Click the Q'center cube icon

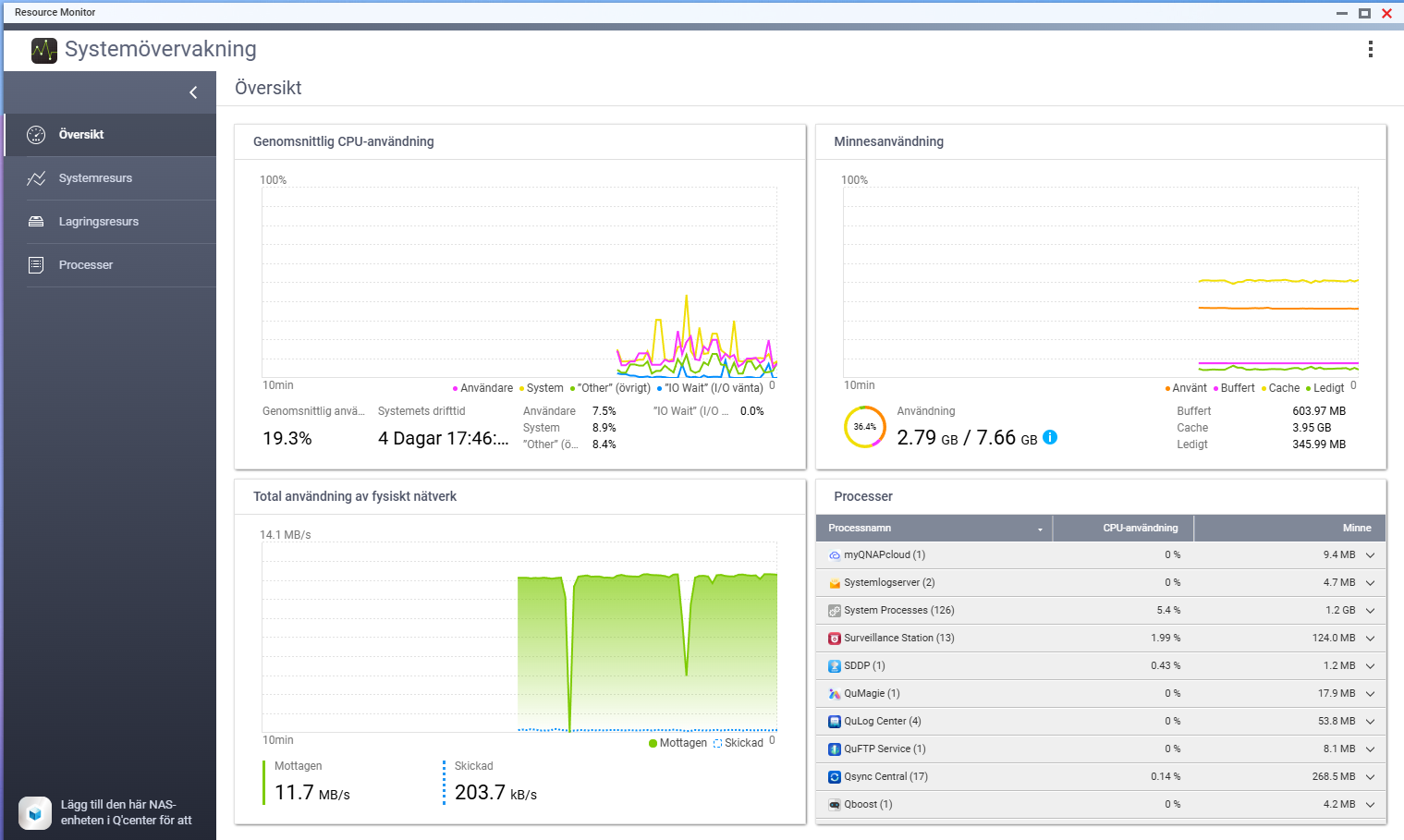tap(35, 813)
